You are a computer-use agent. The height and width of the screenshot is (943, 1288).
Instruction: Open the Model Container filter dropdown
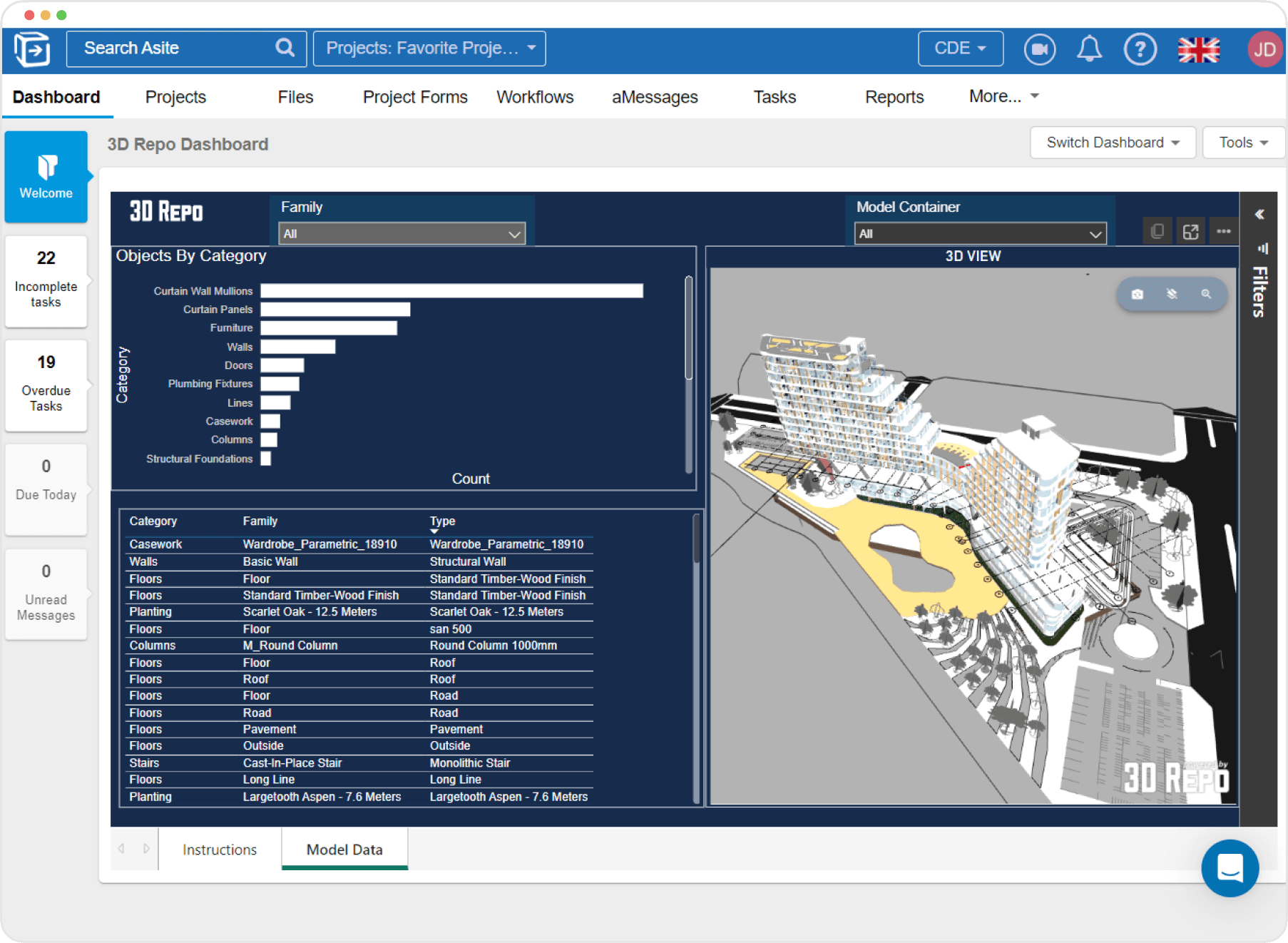pyautogui.click(x=981, y=234)
